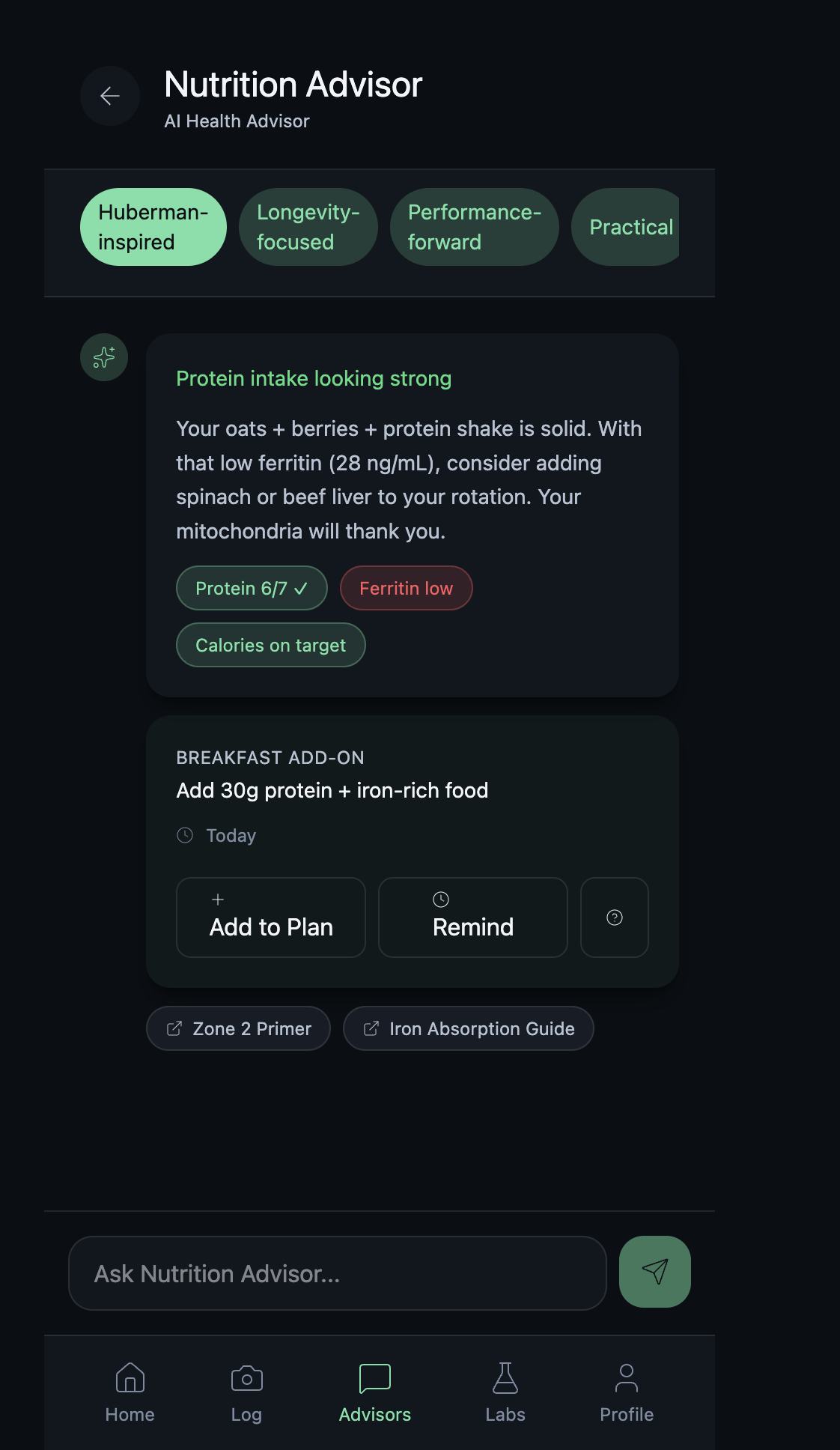Select the Performance-forward style chip
Image resolution: width=840 pixels, height=1450 pixels.
pos(474,227)
